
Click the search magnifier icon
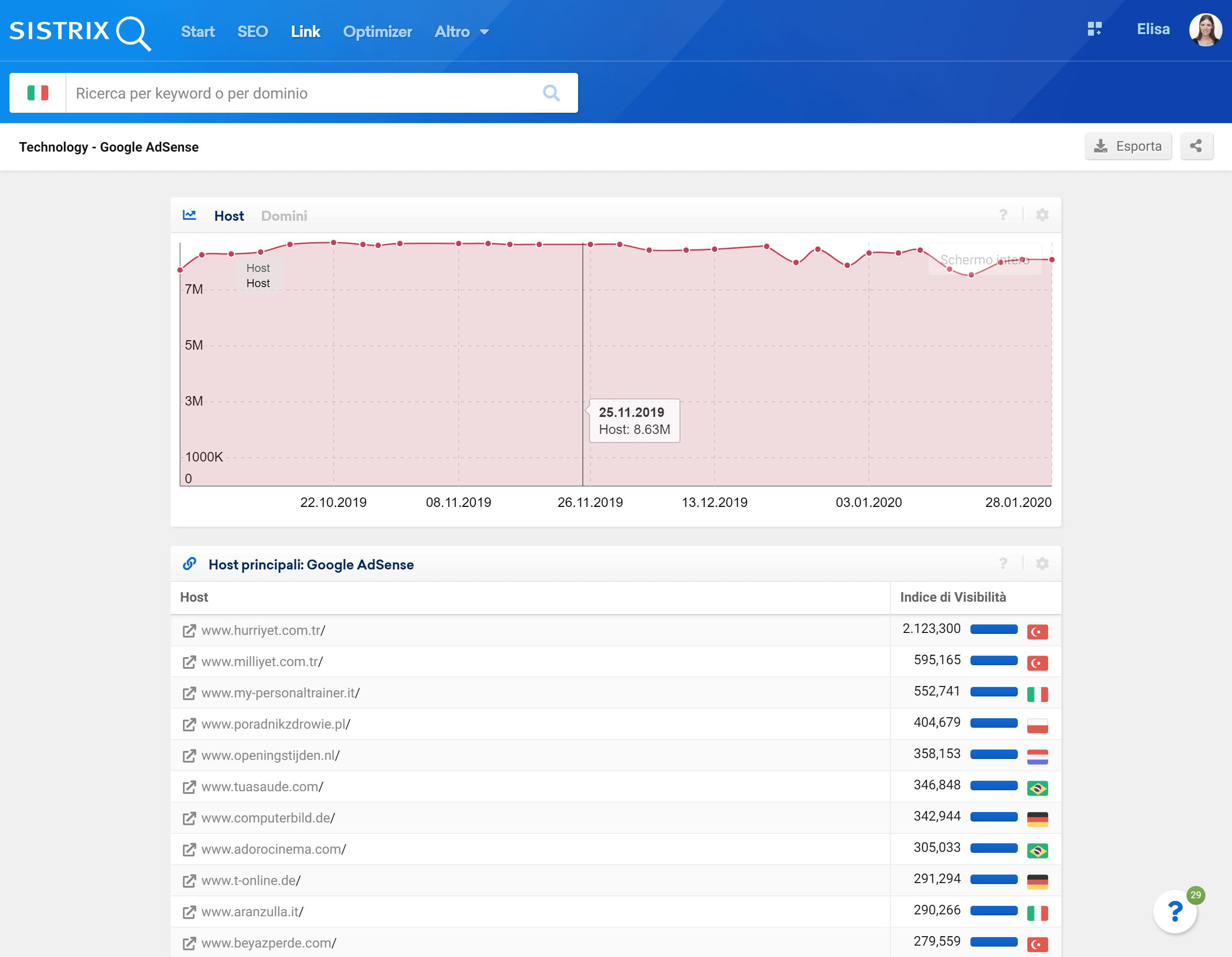551,93
